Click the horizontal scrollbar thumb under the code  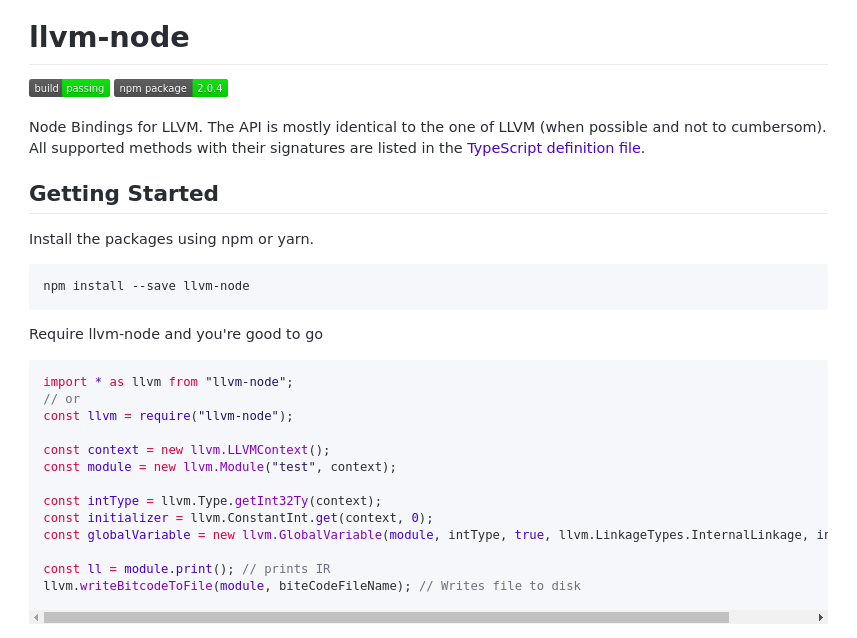(386, 618)
